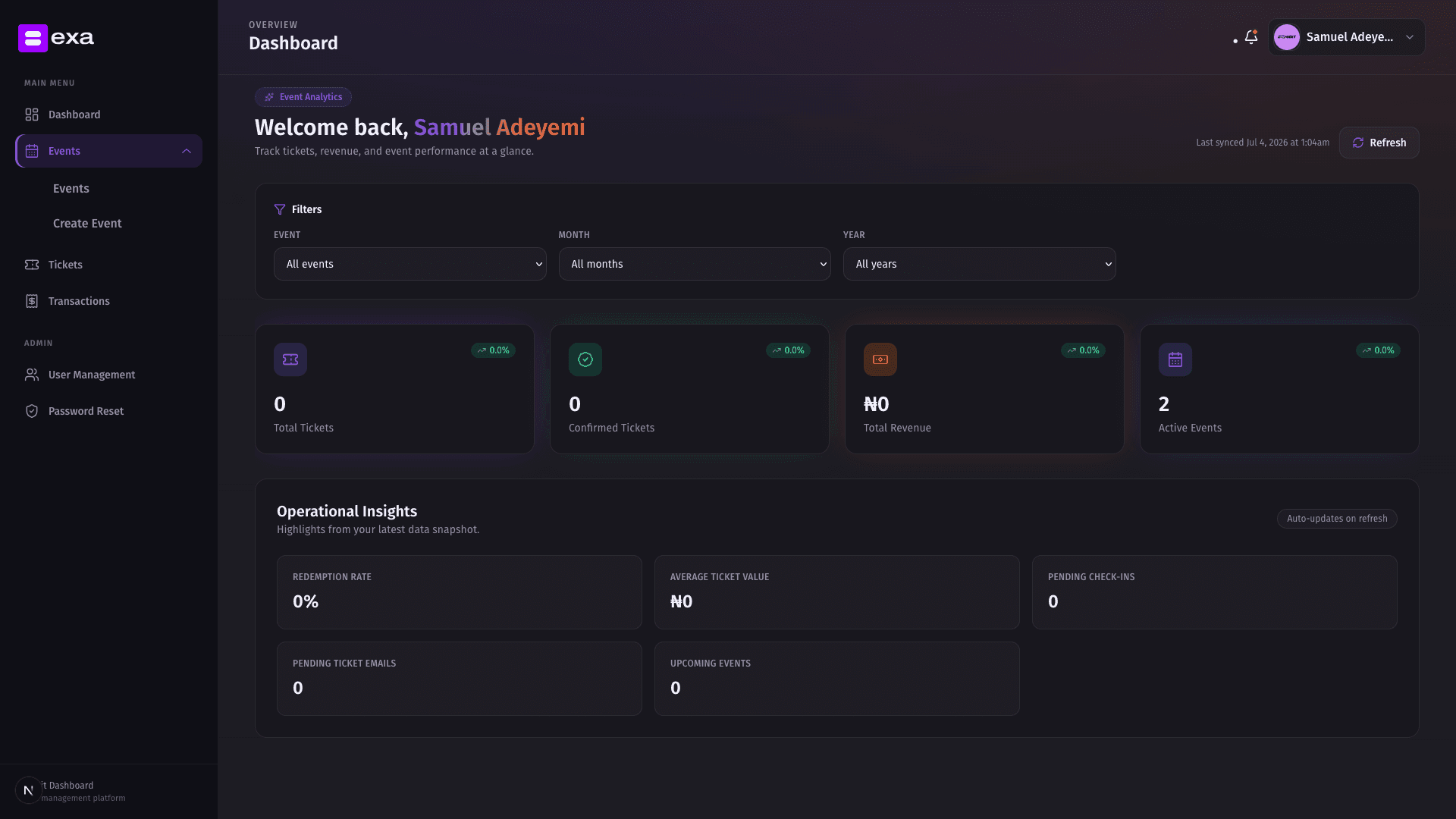Screen dimensions: 1456x819
Task: Click the 0.0% trend badge on Confirmed Tickets
Action: 788,350
